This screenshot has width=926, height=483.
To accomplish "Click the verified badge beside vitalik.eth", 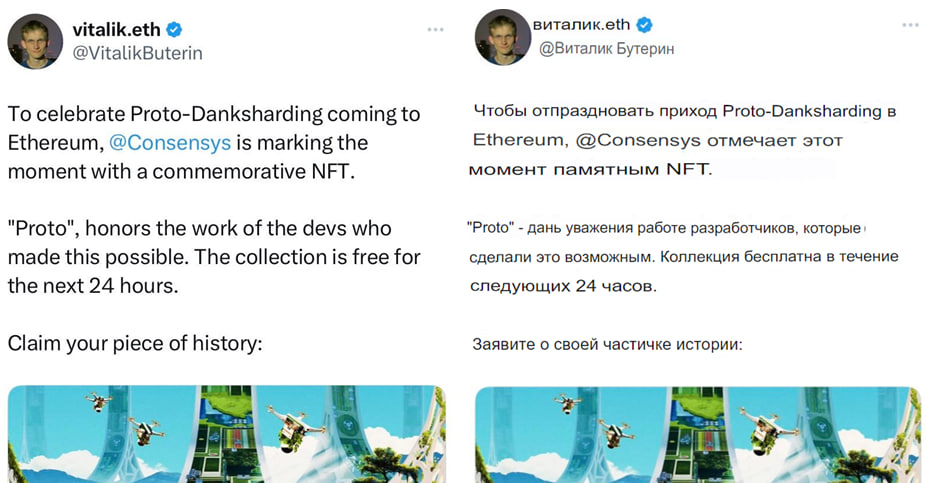I will pyautogui.click(x=174, y=29).
